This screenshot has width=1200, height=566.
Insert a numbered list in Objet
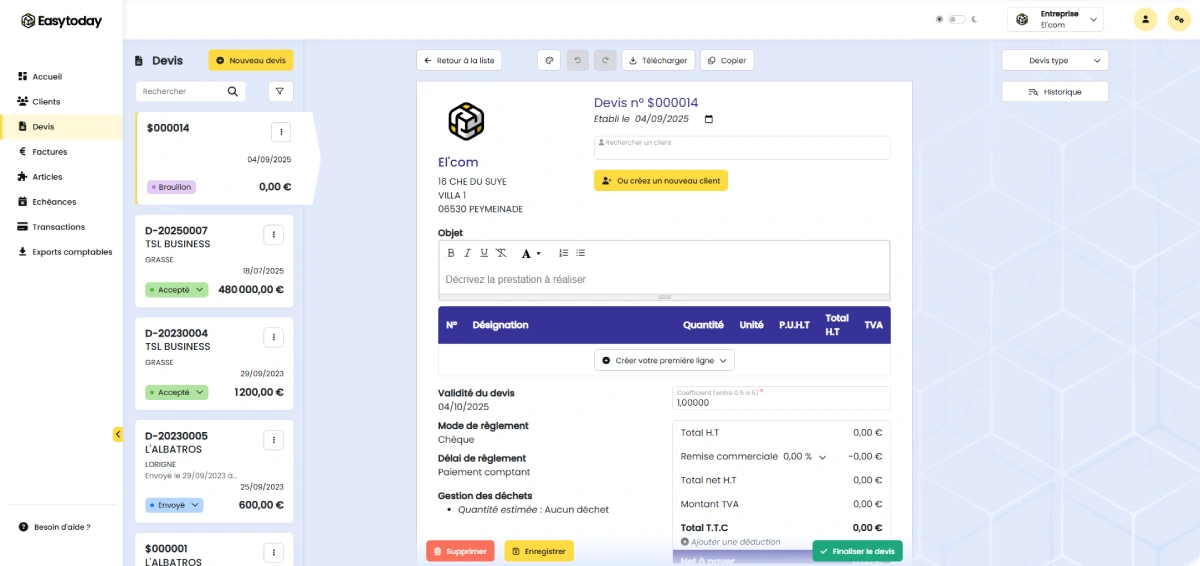[563, 253]
